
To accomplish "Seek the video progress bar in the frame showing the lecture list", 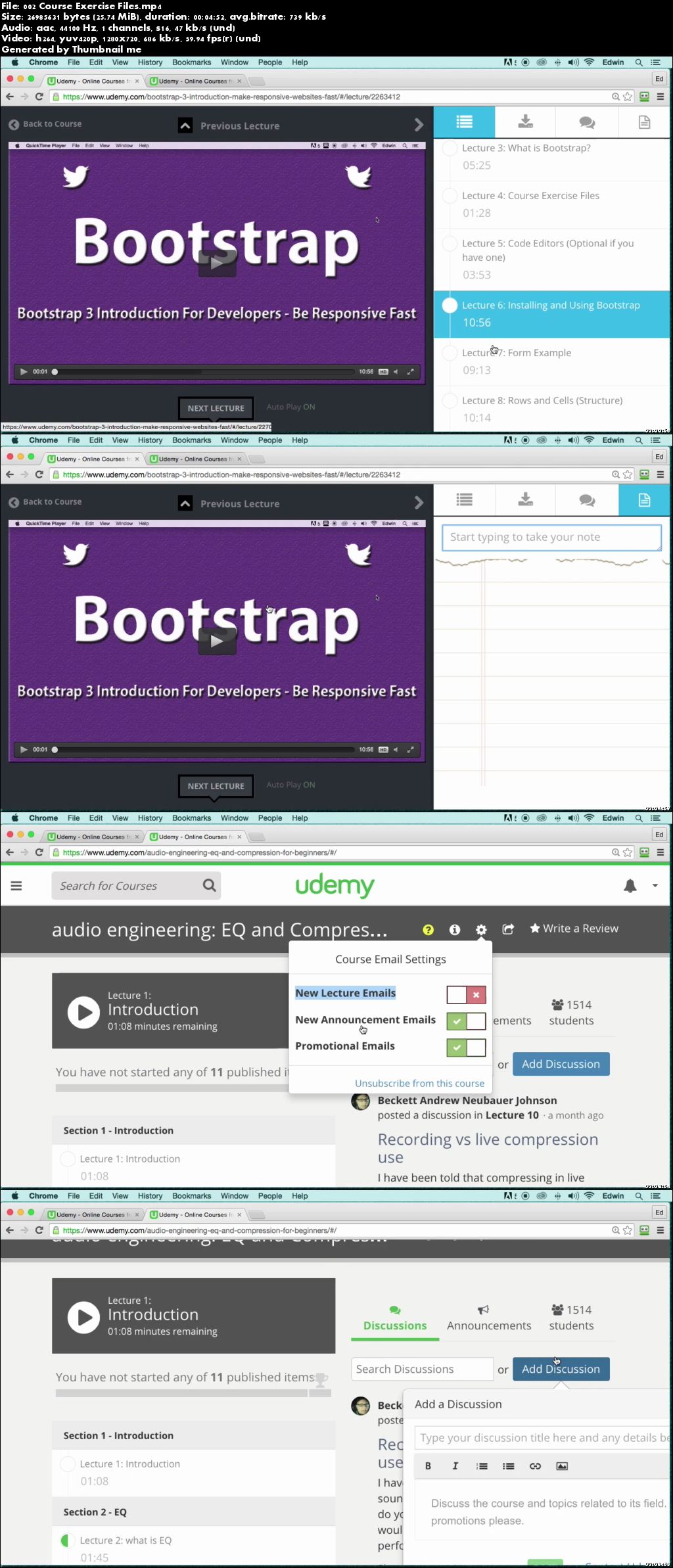I will pyautogui.click(x=204, y=372).
